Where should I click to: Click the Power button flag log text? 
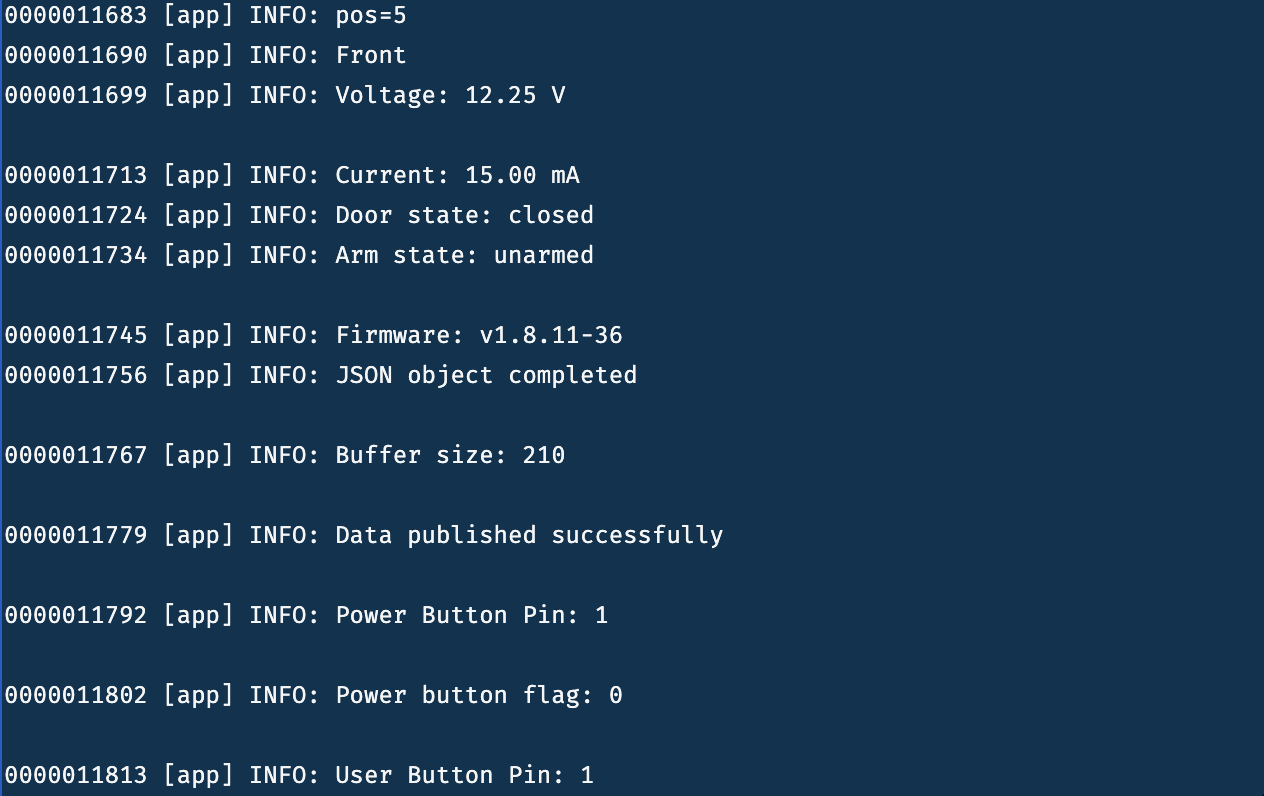(x=478, y=696)
